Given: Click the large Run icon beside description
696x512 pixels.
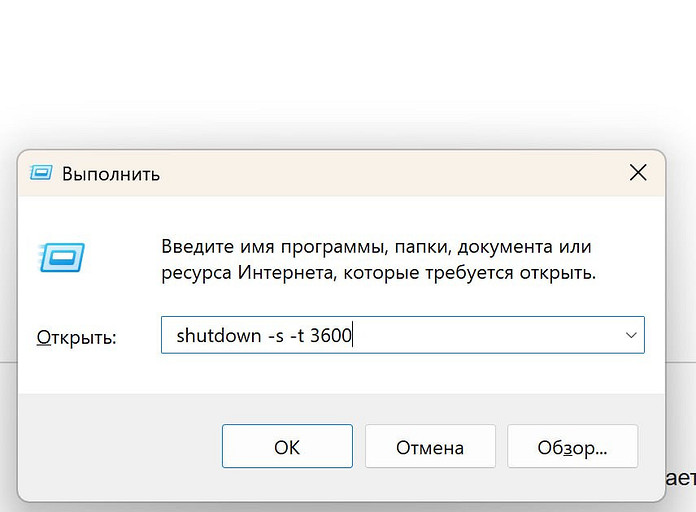Looking at the screenshot, I should coord(61,257).
